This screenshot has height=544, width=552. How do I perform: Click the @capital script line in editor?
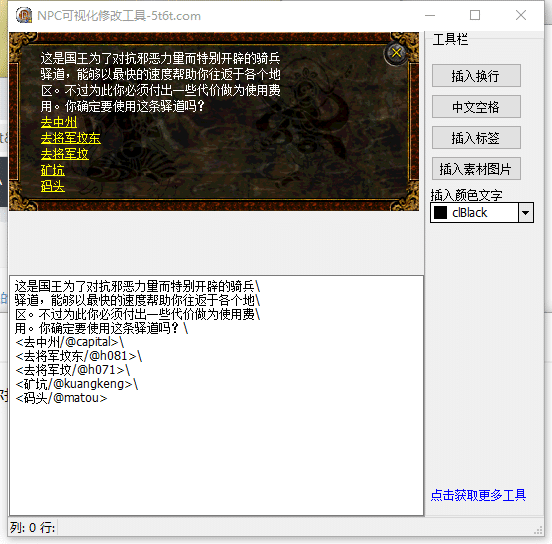[69, 342]
